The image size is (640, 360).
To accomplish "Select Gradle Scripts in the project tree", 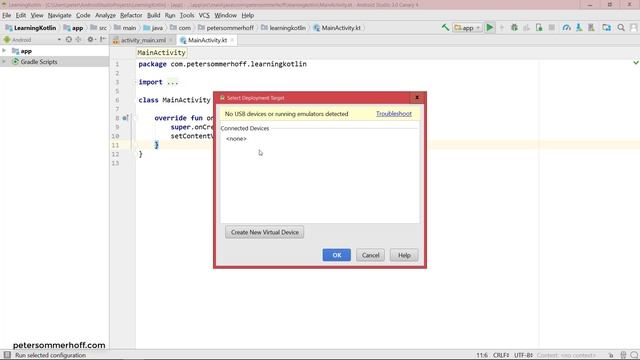I will click(x=39, y=62).
